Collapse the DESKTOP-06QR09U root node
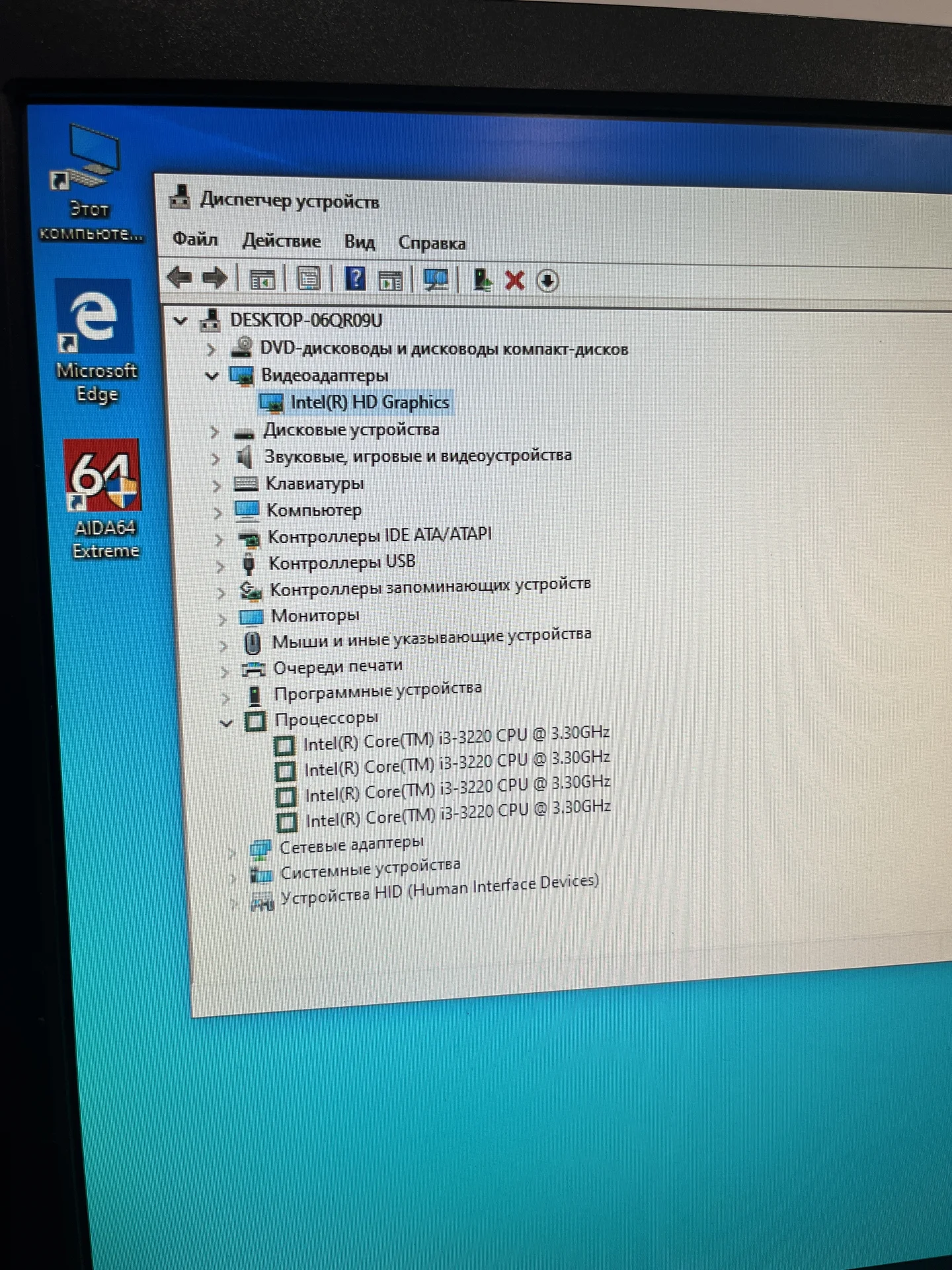Screen dimensions: 952x1270 tap(180, 321)
